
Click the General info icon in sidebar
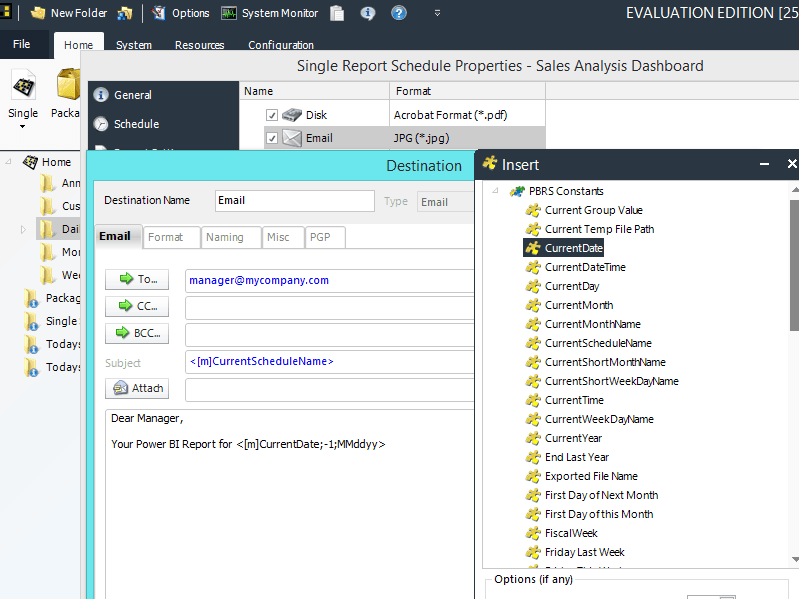point(101,95)
